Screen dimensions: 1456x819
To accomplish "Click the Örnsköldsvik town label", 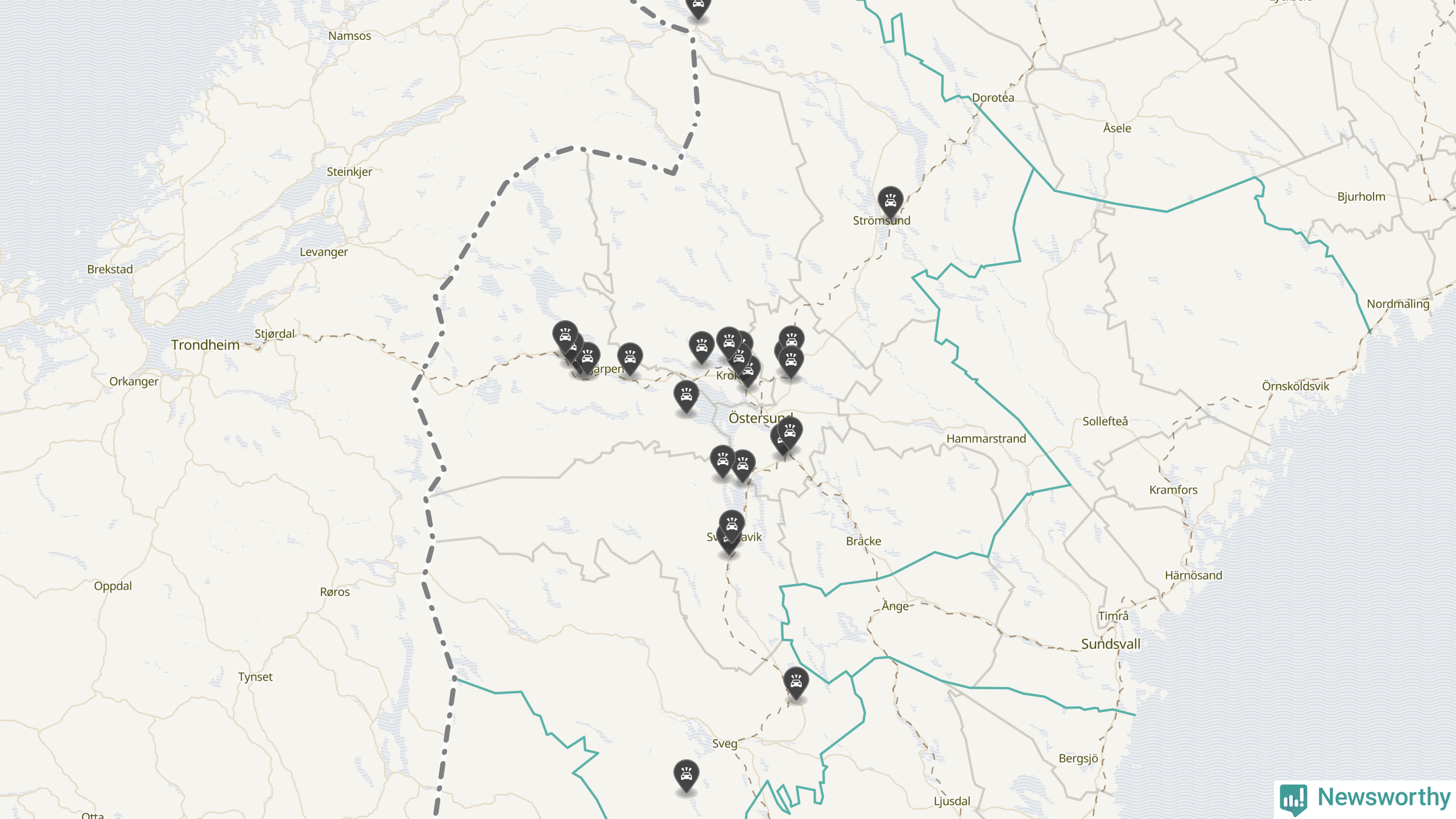I will pos(1296,386).
